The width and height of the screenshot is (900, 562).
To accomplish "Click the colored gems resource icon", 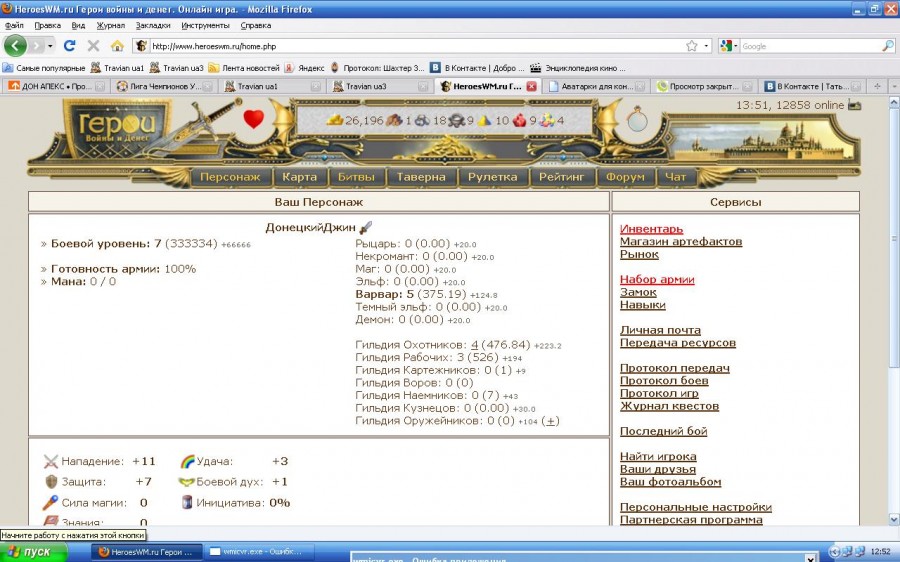I will tap(546, 120).
